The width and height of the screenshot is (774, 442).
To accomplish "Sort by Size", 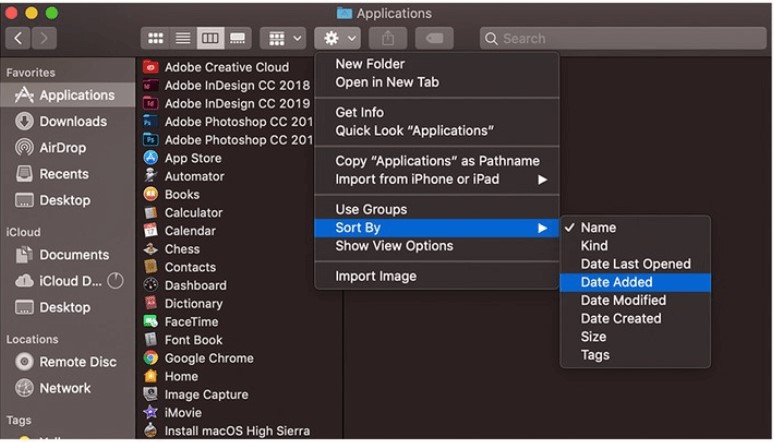I will [x=635, y=337].
